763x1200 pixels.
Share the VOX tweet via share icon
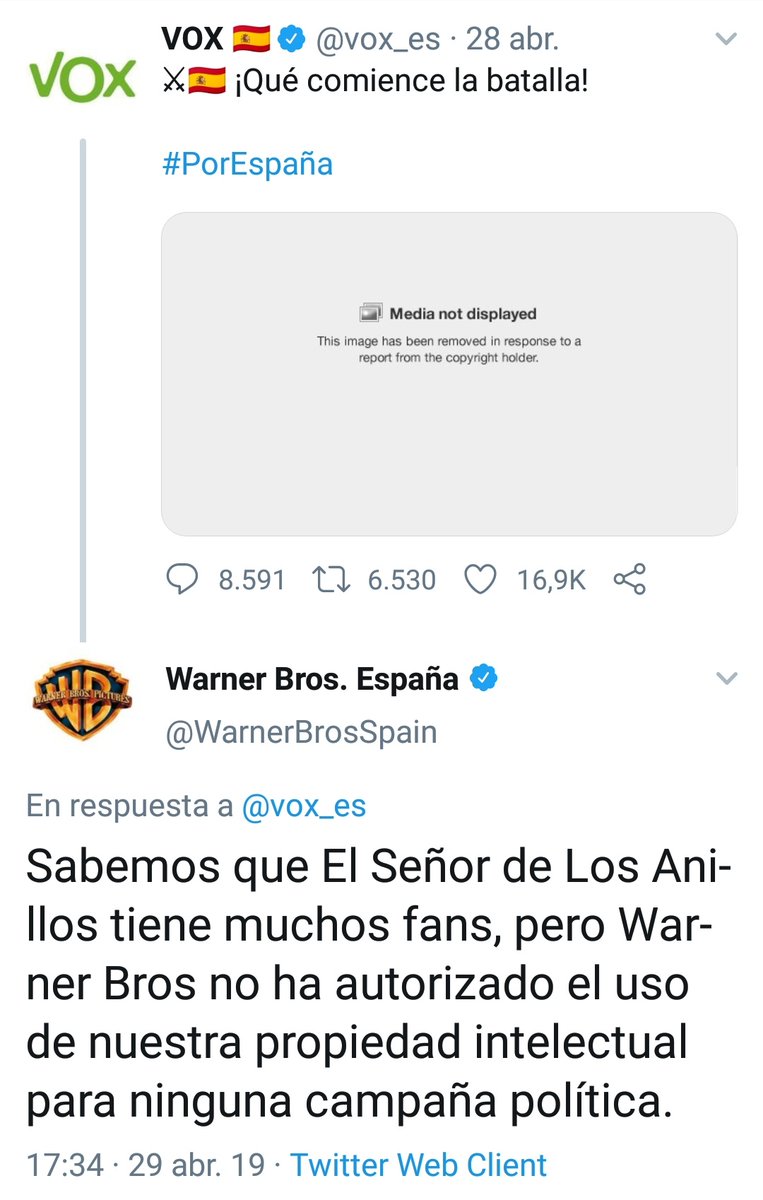[629, 579]
